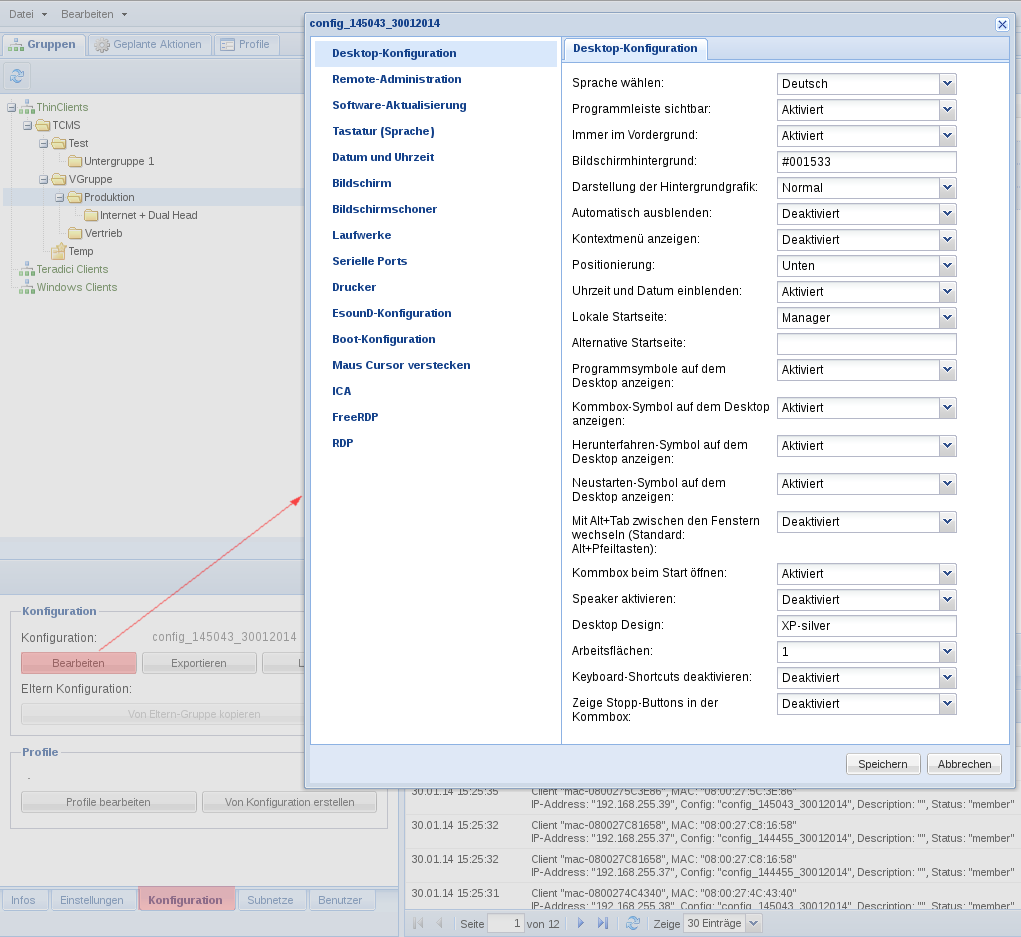Screen dimensions: 1021x937
Task: Close the config_145043_30012014 dialog
Action: click(1002, 23)
